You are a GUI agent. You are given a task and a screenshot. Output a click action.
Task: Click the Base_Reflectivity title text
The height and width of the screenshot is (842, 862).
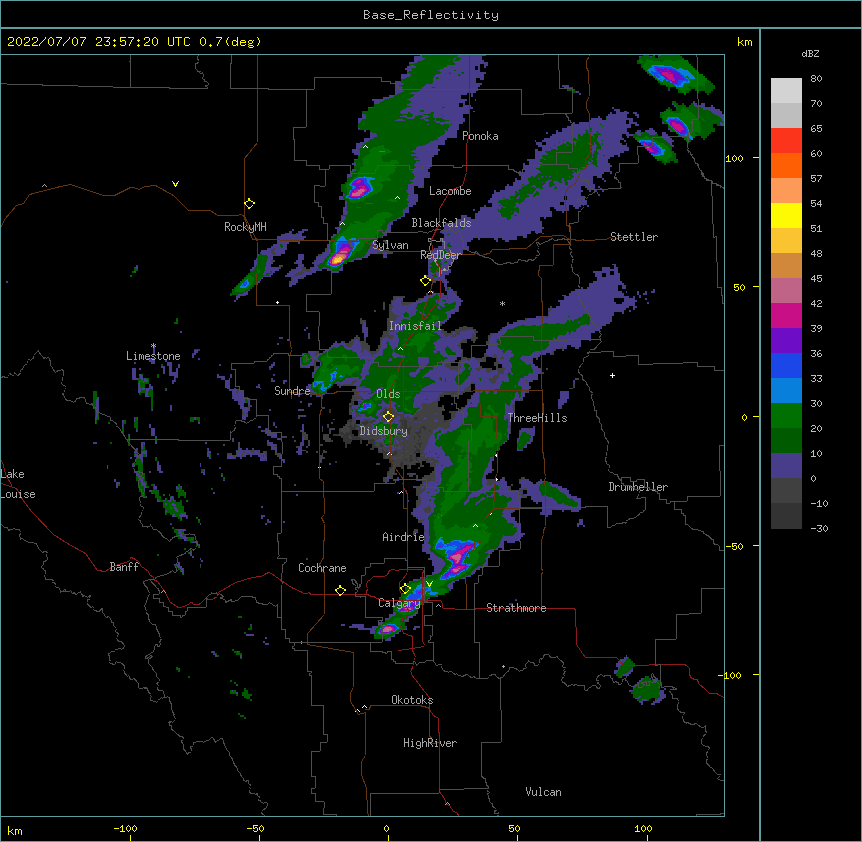(431, 15)
